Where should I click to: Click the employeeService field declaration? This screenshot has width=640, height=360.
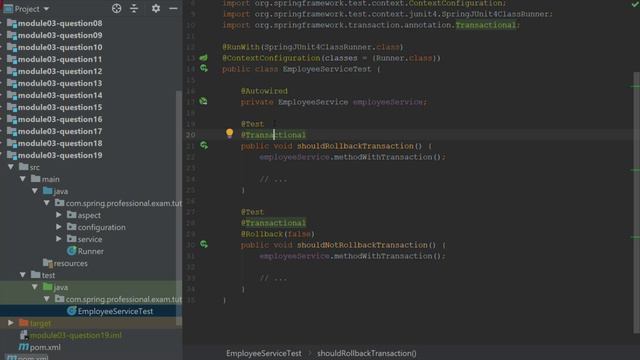388,102
